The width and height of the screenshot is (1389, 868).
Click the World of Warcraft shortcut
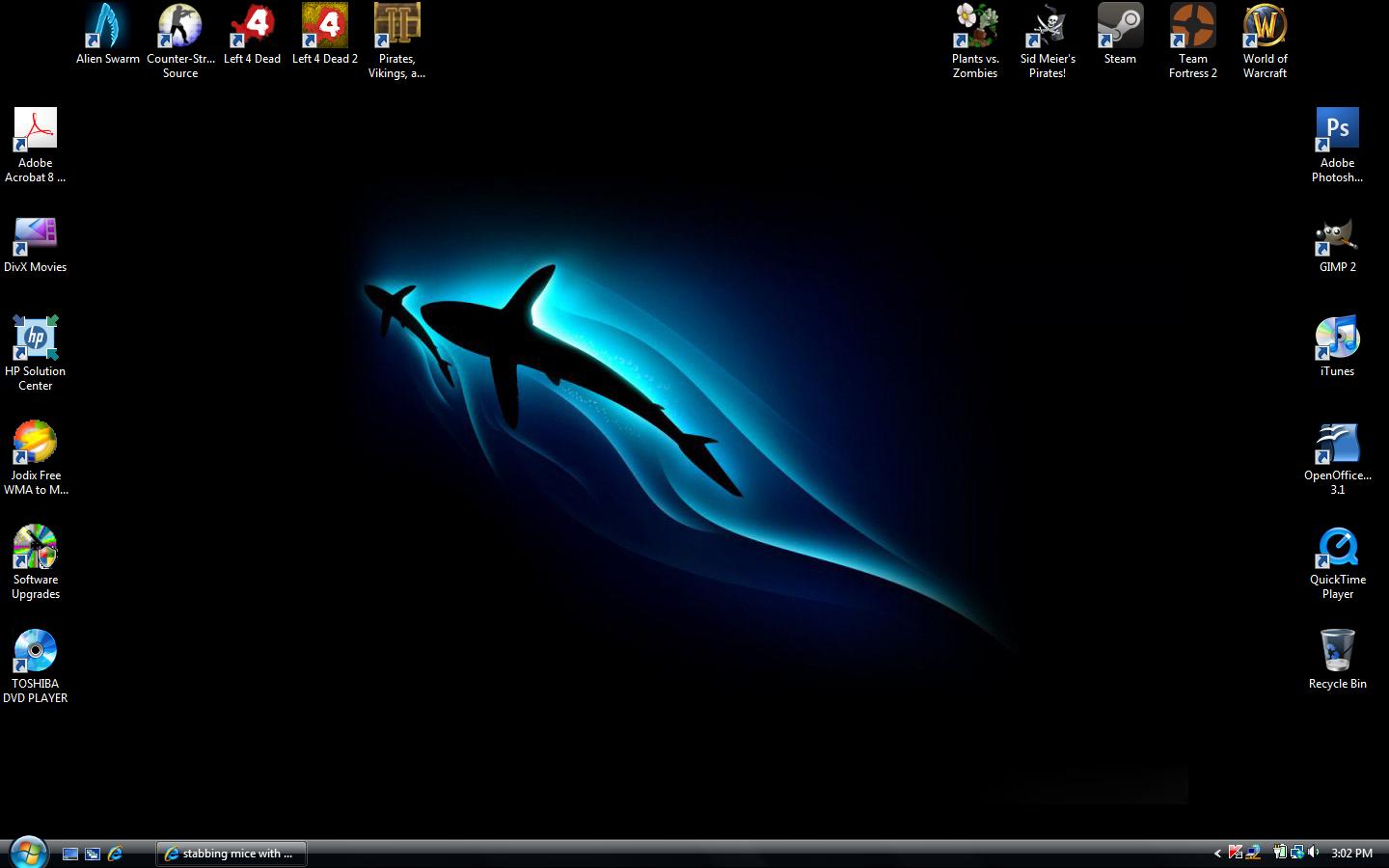[1265, 27]
